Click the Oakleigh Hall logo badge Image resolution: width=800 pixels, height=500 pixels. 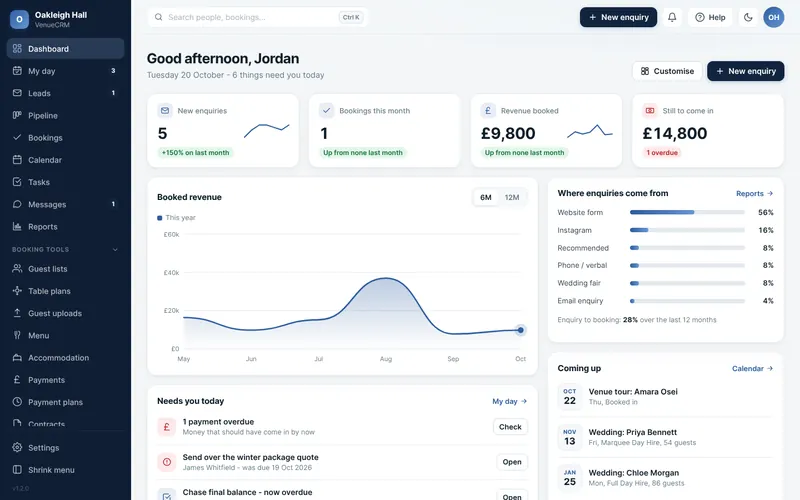point(19,19)
